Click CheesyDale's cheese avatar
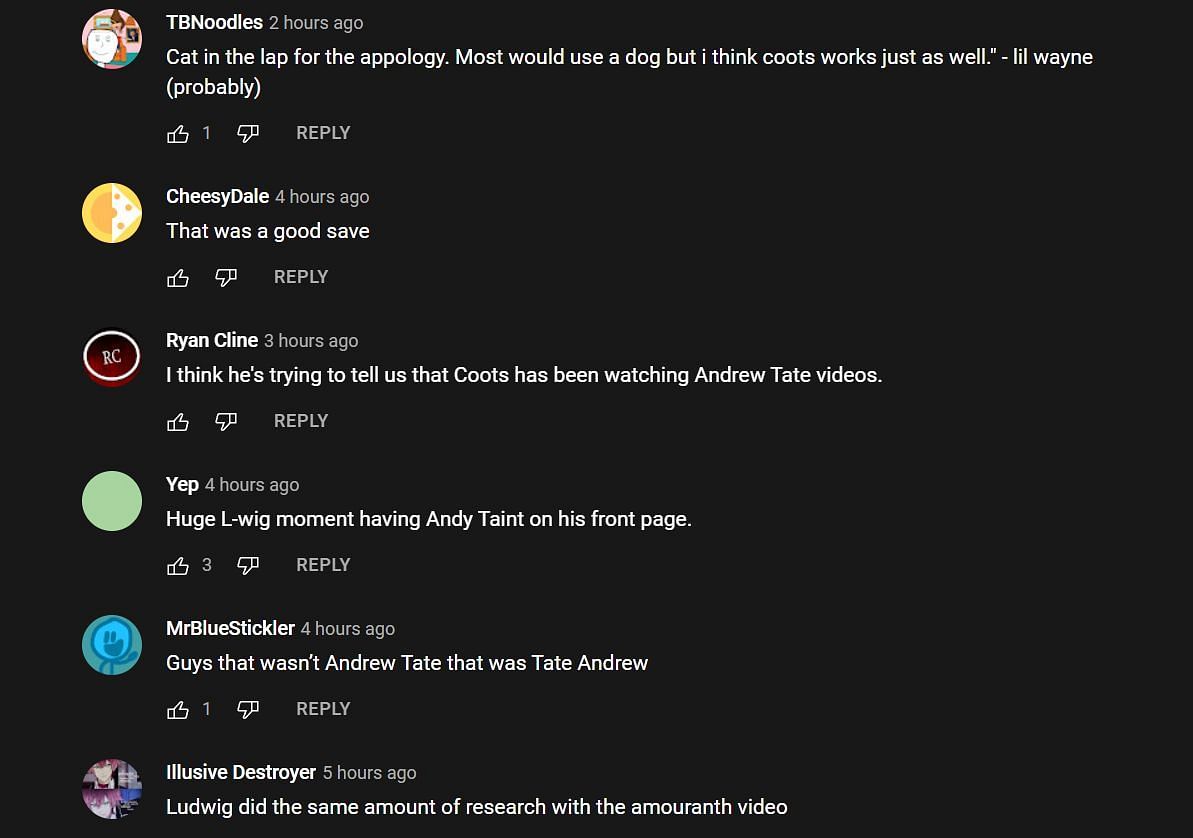The image size is (1193, 838). pos(112,213)
